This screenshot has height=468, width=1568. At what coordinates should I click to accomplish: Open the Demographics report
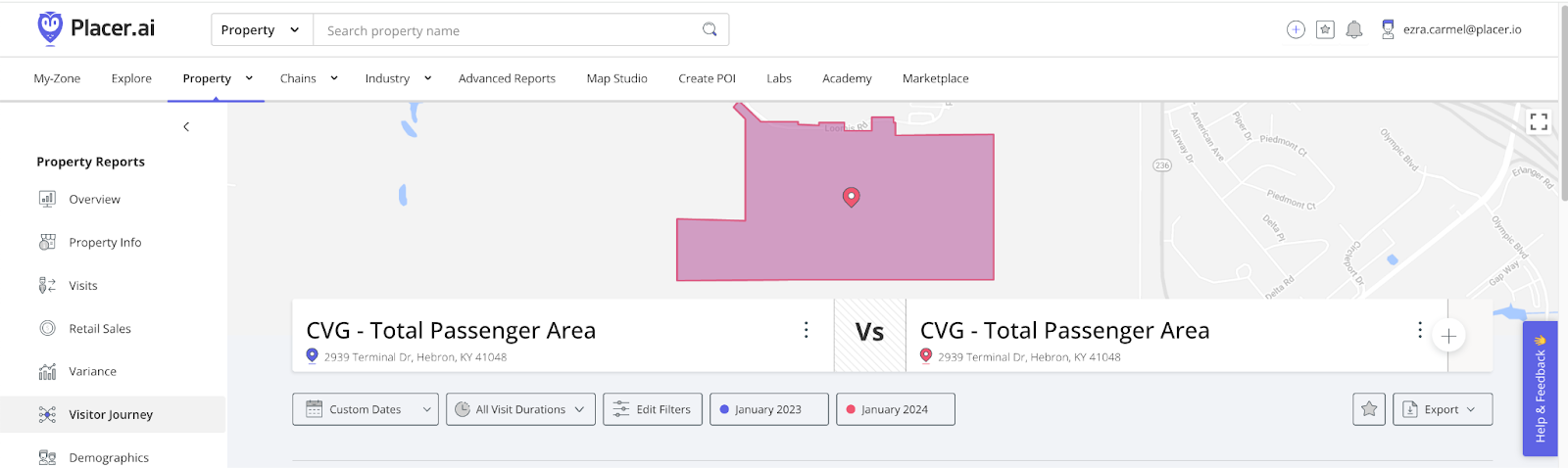coord(109,457)
